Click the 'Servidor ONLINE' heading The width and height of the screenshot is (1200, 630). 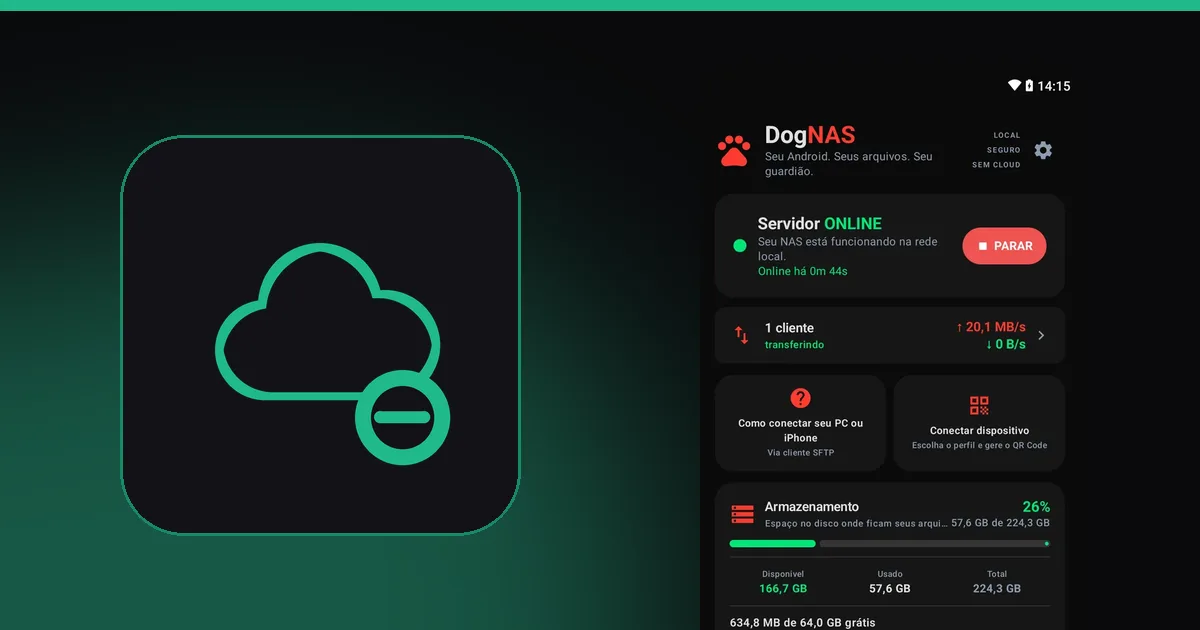820,224
